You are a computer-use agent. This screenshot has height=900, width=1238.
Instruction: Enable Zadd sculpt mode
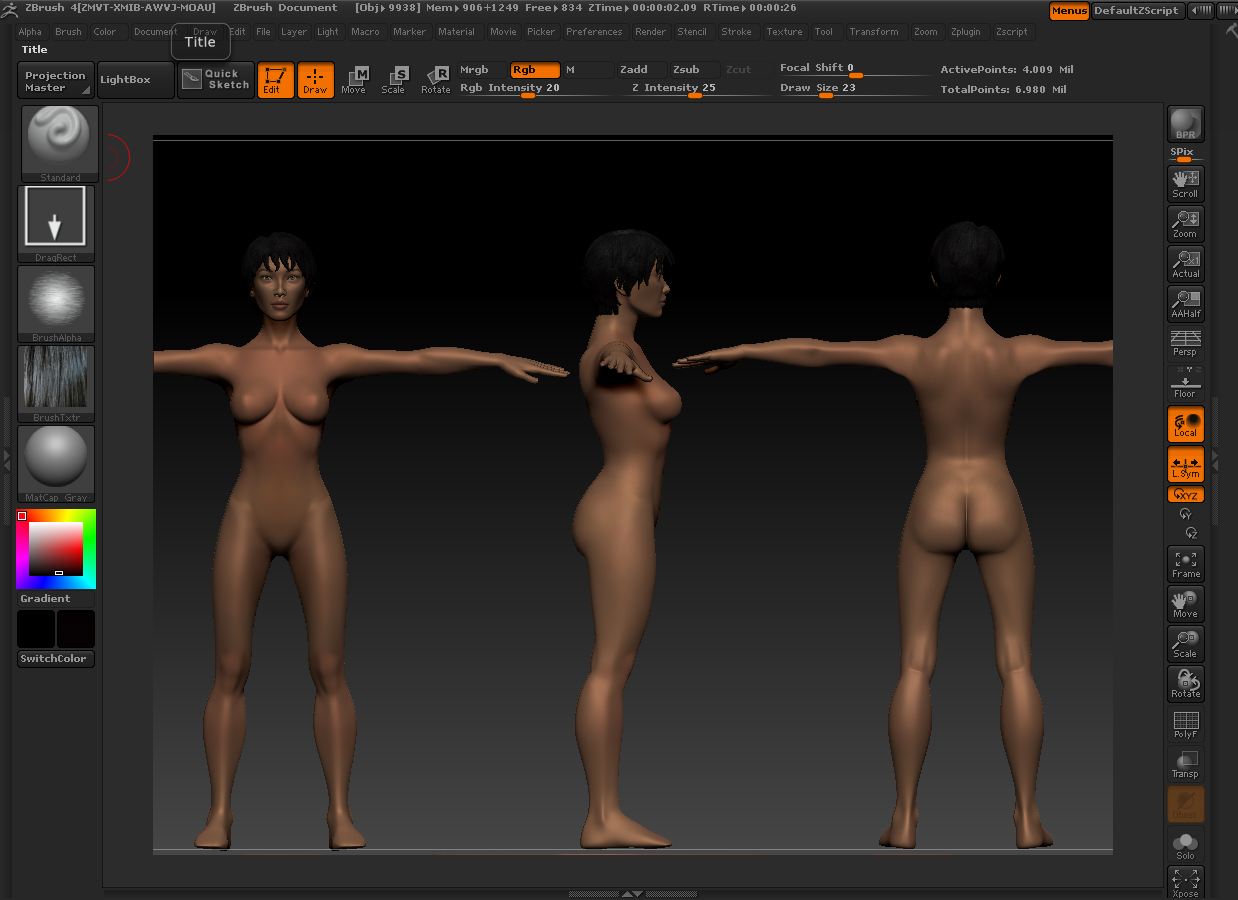point(642,70)
